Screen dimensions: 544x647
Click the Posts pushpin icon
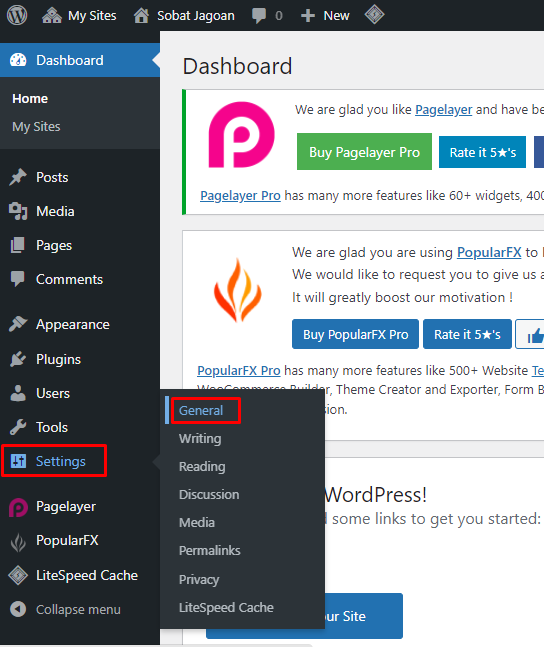point(18,177)
